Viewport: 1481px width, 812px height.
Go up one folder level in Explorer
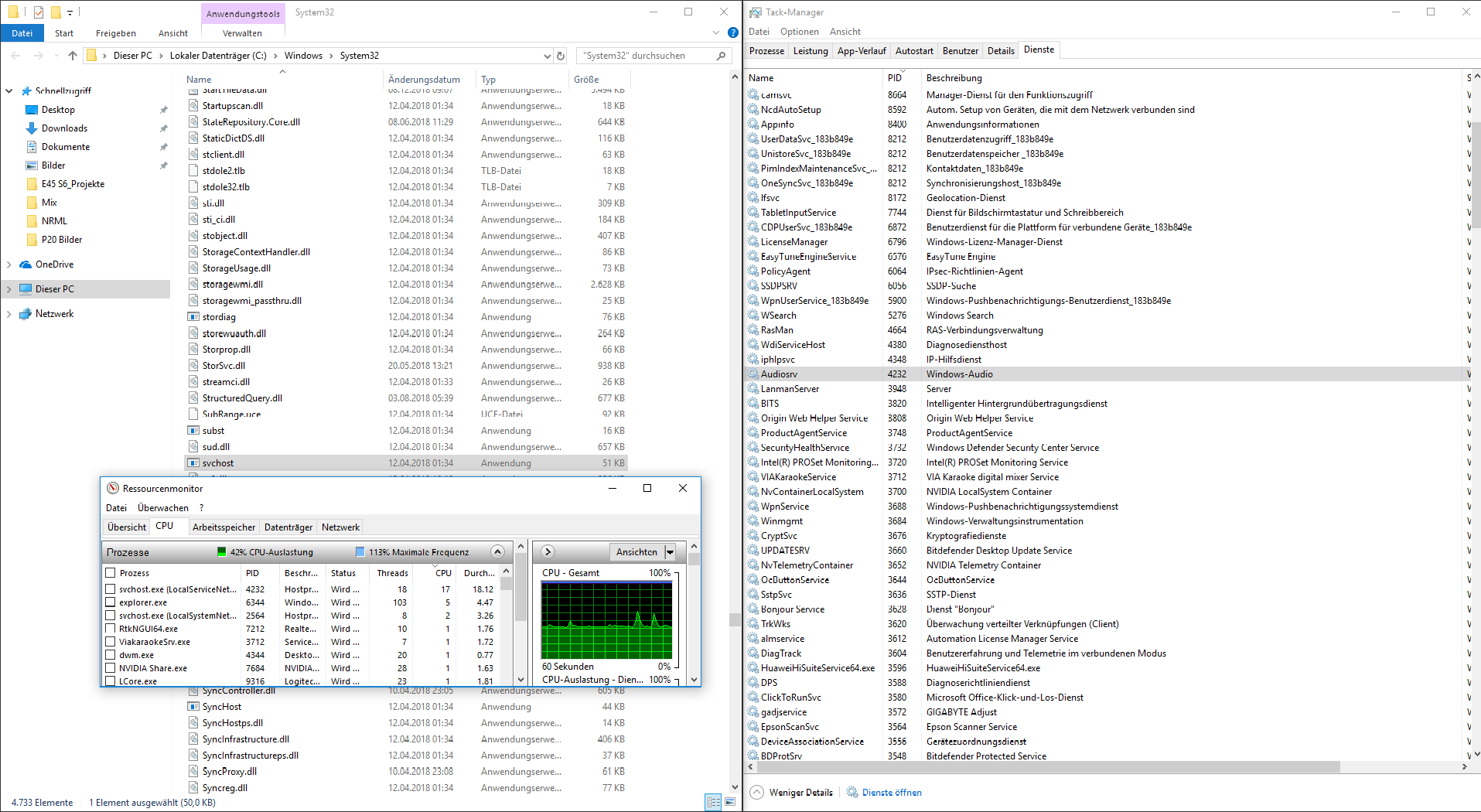click(73, 56)
